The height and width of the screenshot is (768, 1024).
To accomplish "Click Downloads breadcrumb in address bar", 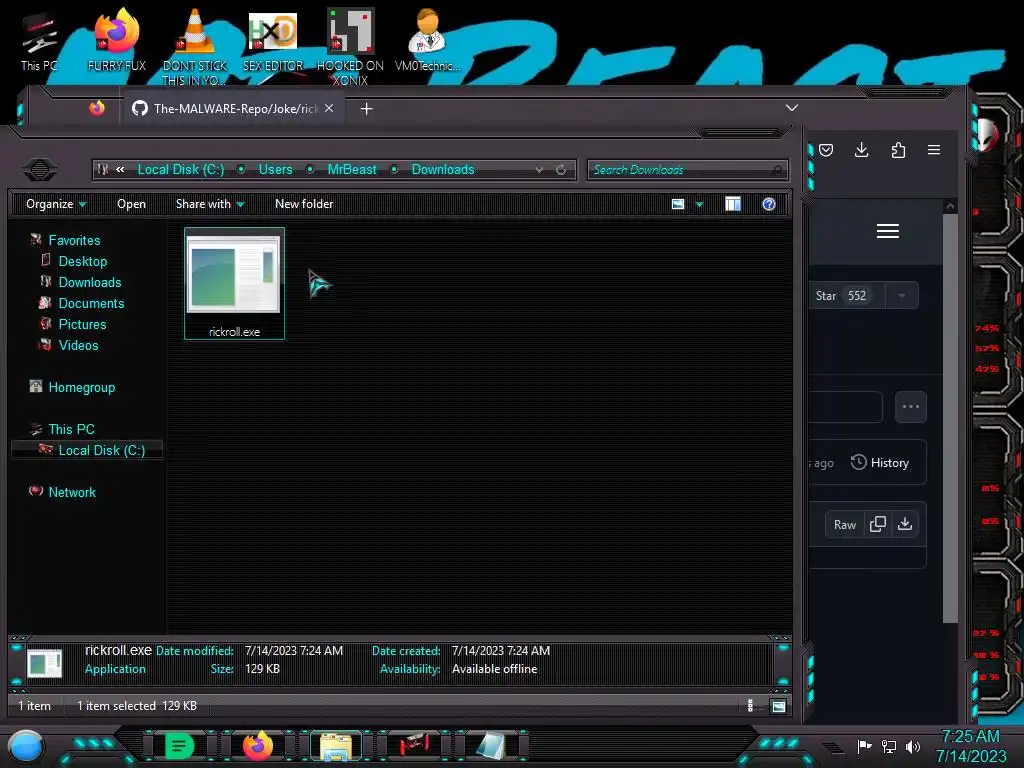I will click(x=443, y=170).
